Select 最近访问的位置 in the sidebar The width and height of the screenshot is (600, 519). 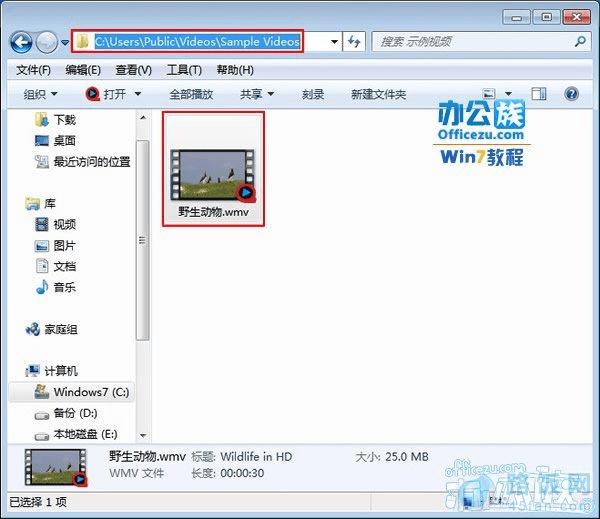click(x=92, y=162)
